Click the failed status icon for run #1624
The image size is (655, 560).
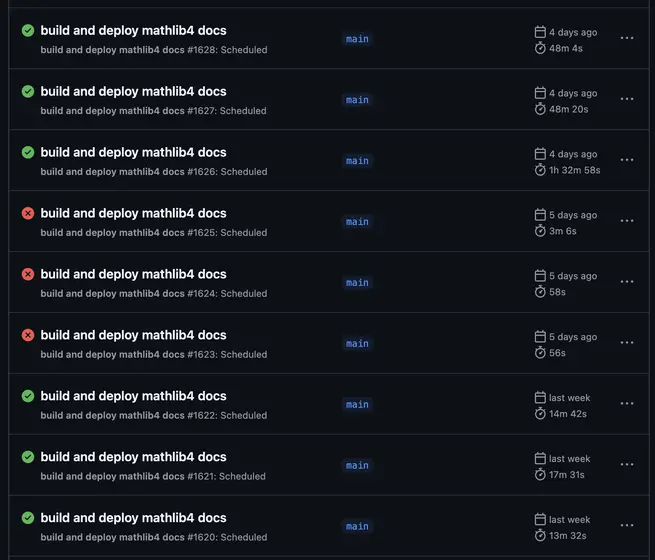point(28,274)
